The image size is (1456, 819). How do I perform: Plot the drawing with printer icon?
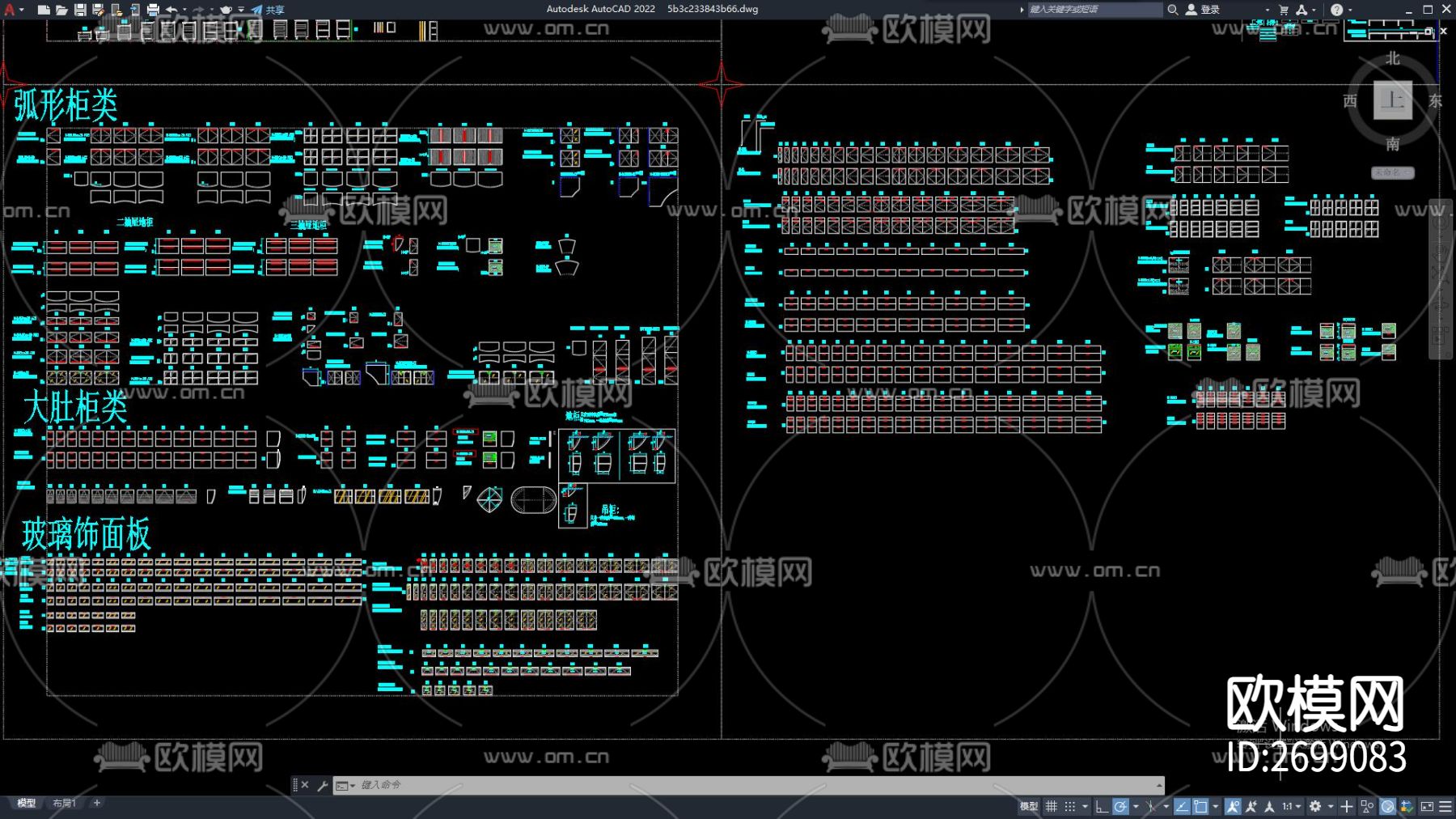coord(153,10)
